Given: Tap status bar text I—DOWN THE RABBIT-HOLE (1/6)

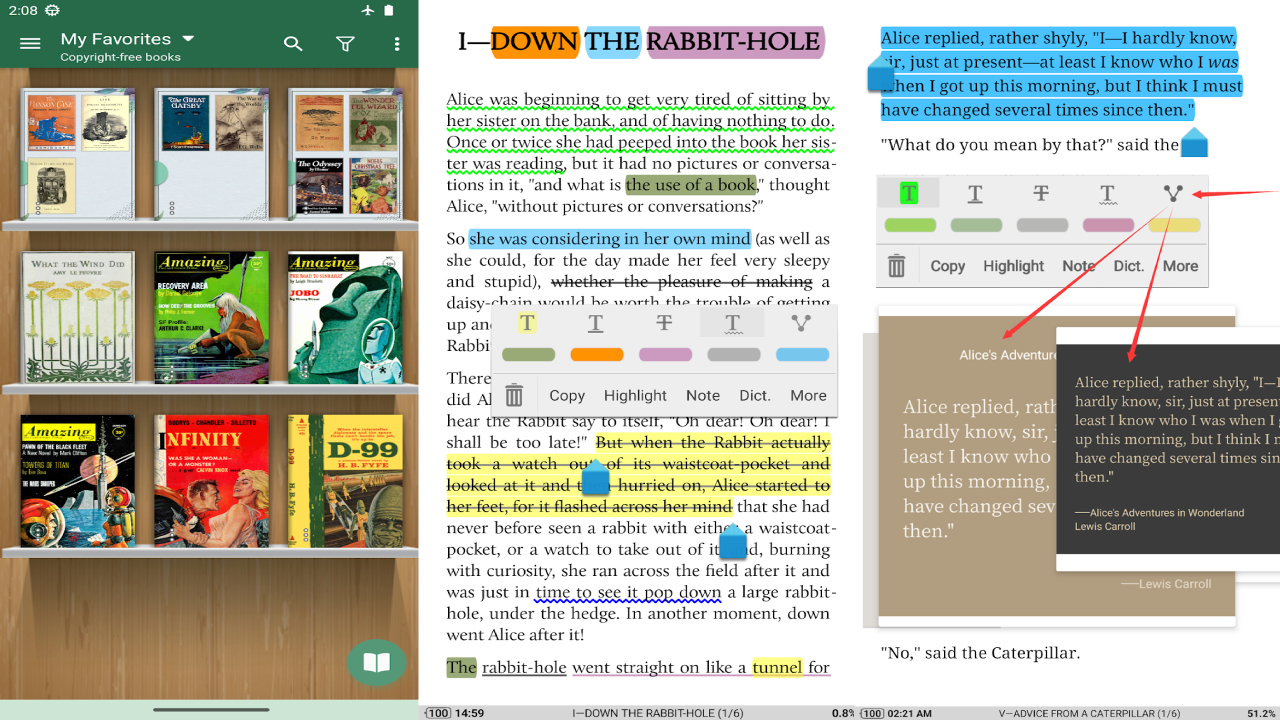Looking at the screenshot, I should click(x=657, y=713).
